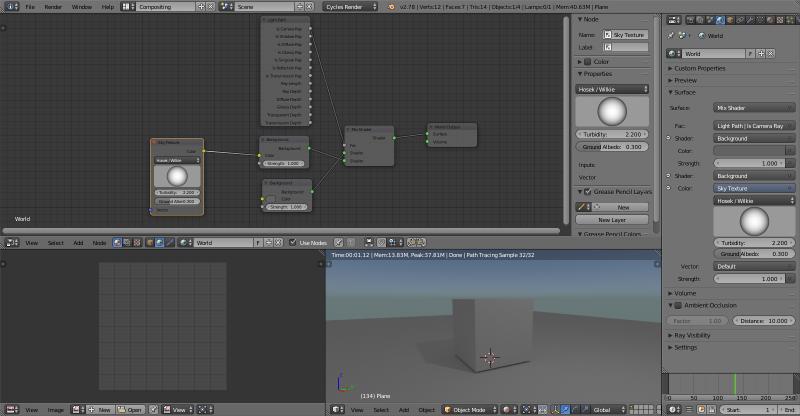Open the Cycles Render engine dropdown
This screenshot has height=416, width=800.
pyautogui.click(x=349, y=6)
